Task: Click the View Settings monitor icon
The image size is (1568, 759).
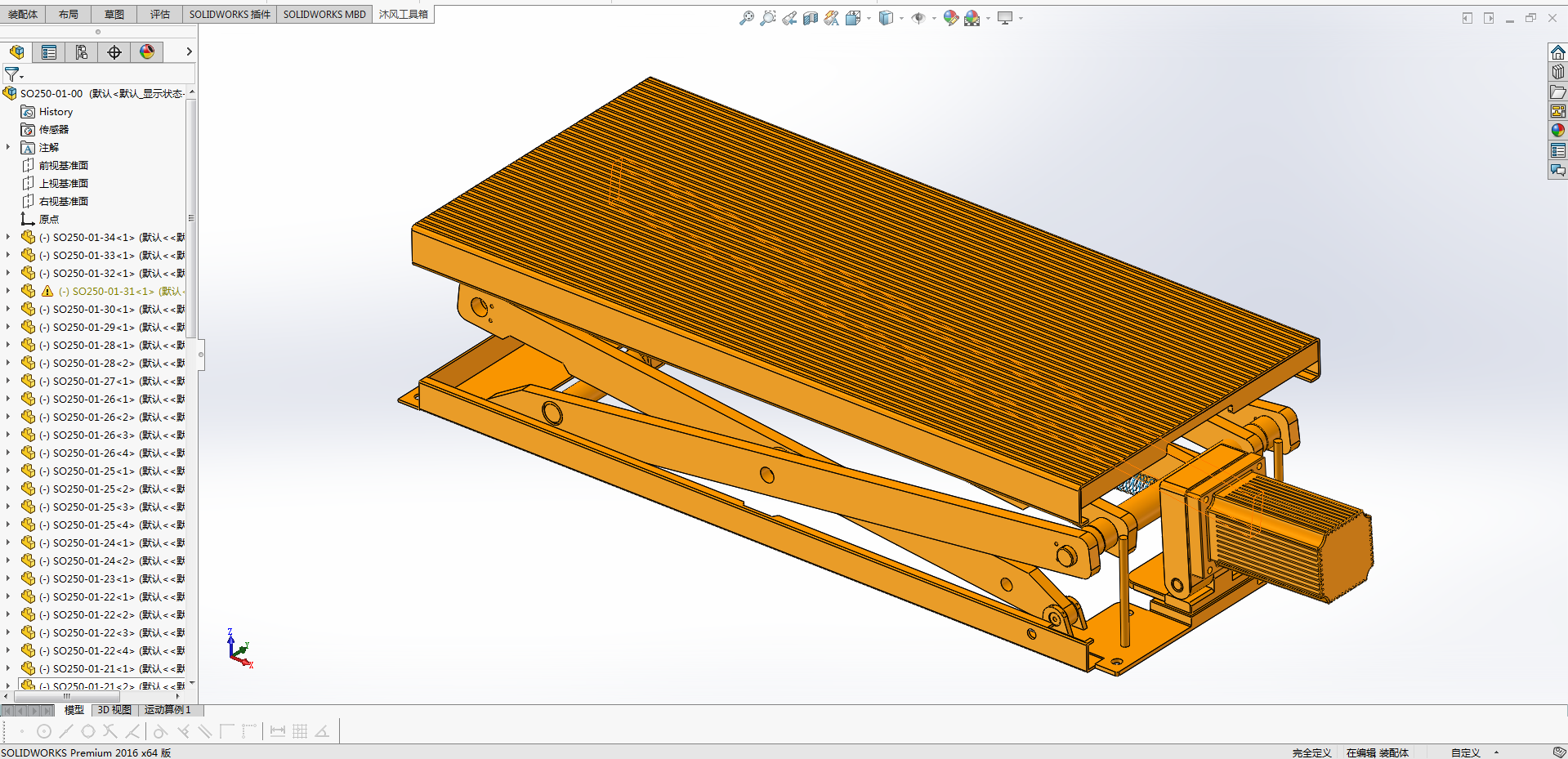Action: point(1005,18)
